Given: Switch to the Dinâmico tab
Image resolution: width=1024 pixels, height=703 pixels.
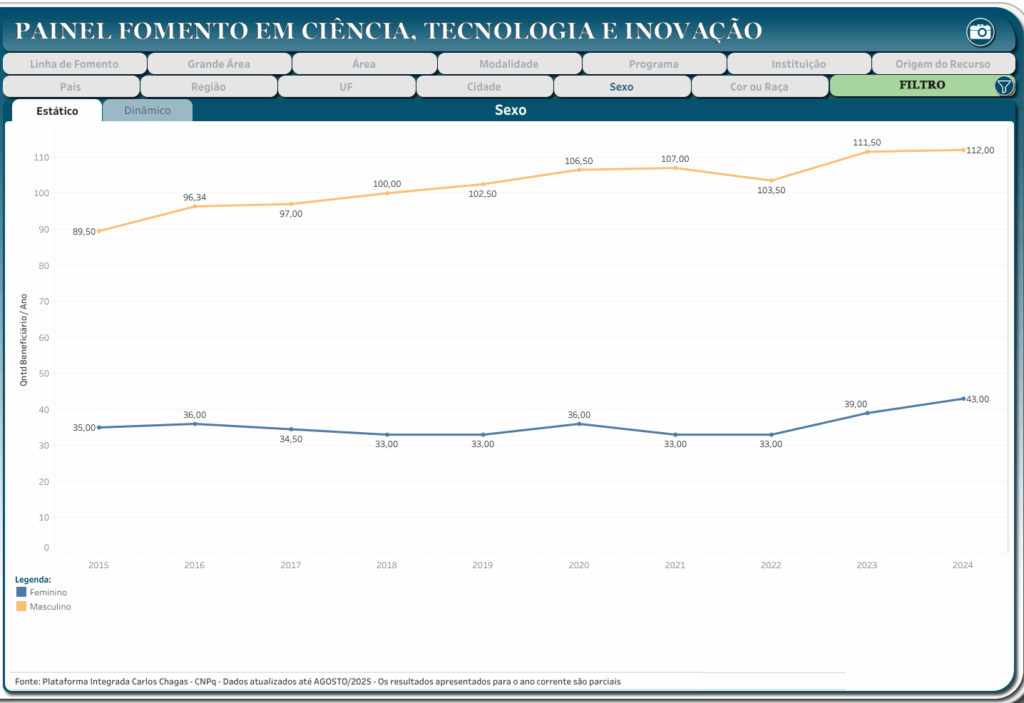Looking at the screenshot, I should point(147,111).
